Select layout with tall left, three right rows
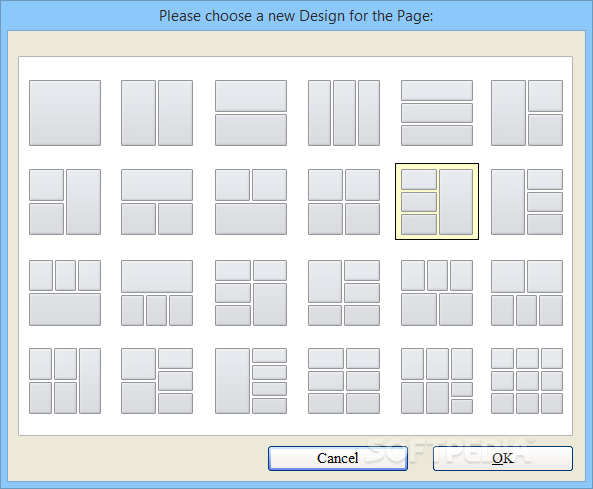This screenshot has height=489, width=593. (527, 202)
